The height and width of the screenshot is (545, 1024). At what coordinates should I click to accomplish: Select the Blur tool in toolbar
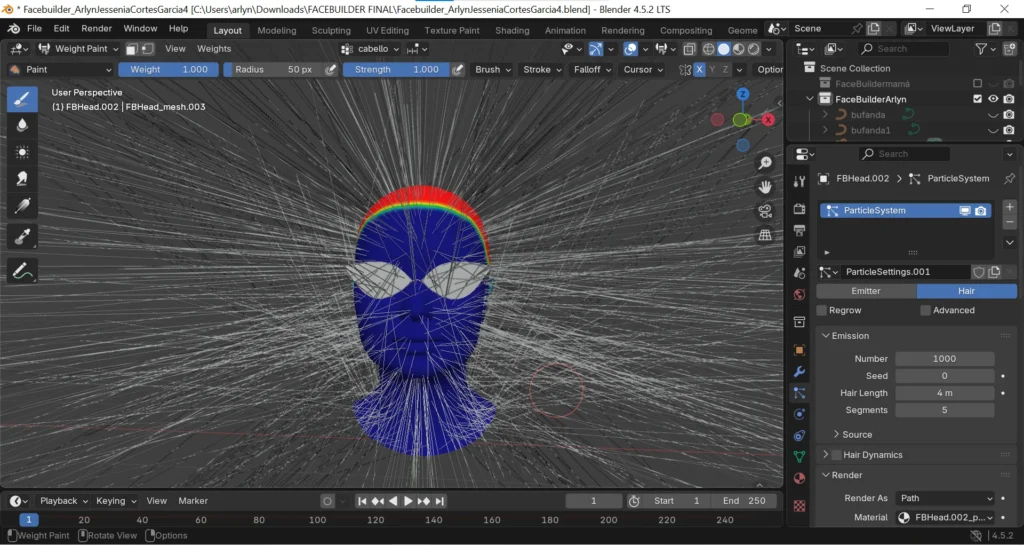[x=22, y=125]
